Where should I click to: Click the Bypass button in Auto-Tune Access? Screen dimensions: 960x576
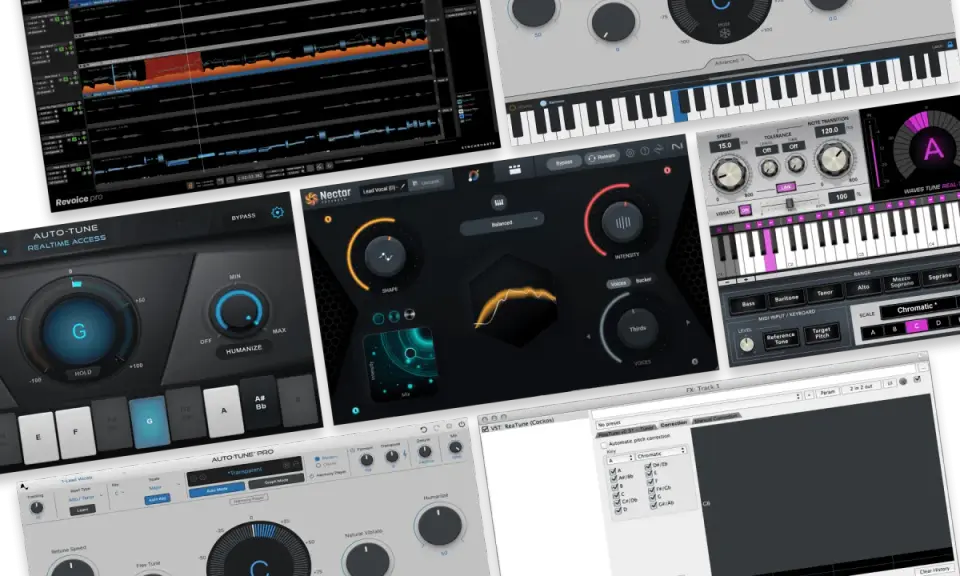click(x=244, y=217)
